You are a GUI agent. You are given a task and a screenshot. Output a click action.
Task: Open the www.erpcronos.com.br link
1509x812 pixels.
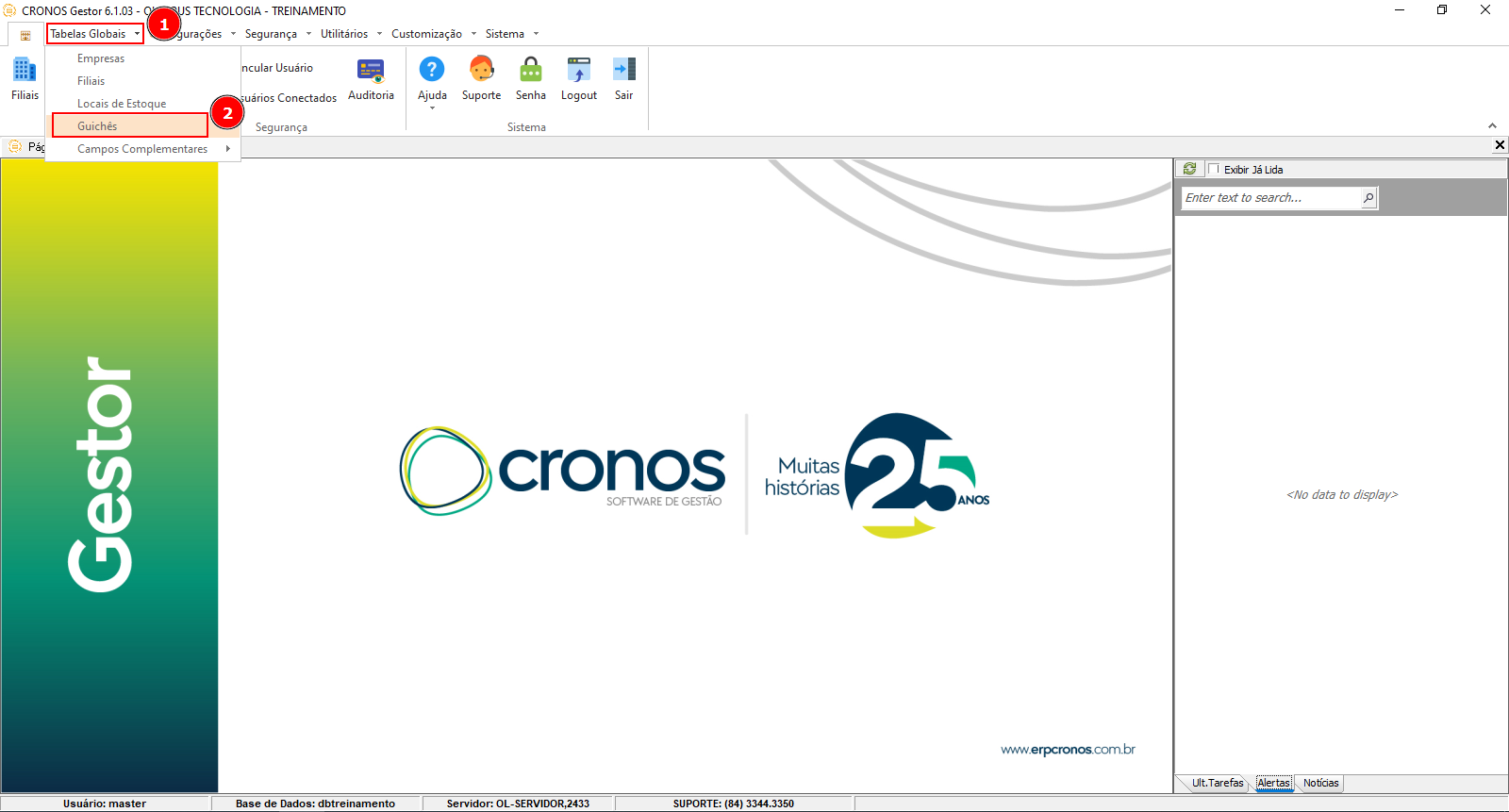point(1068,750)
